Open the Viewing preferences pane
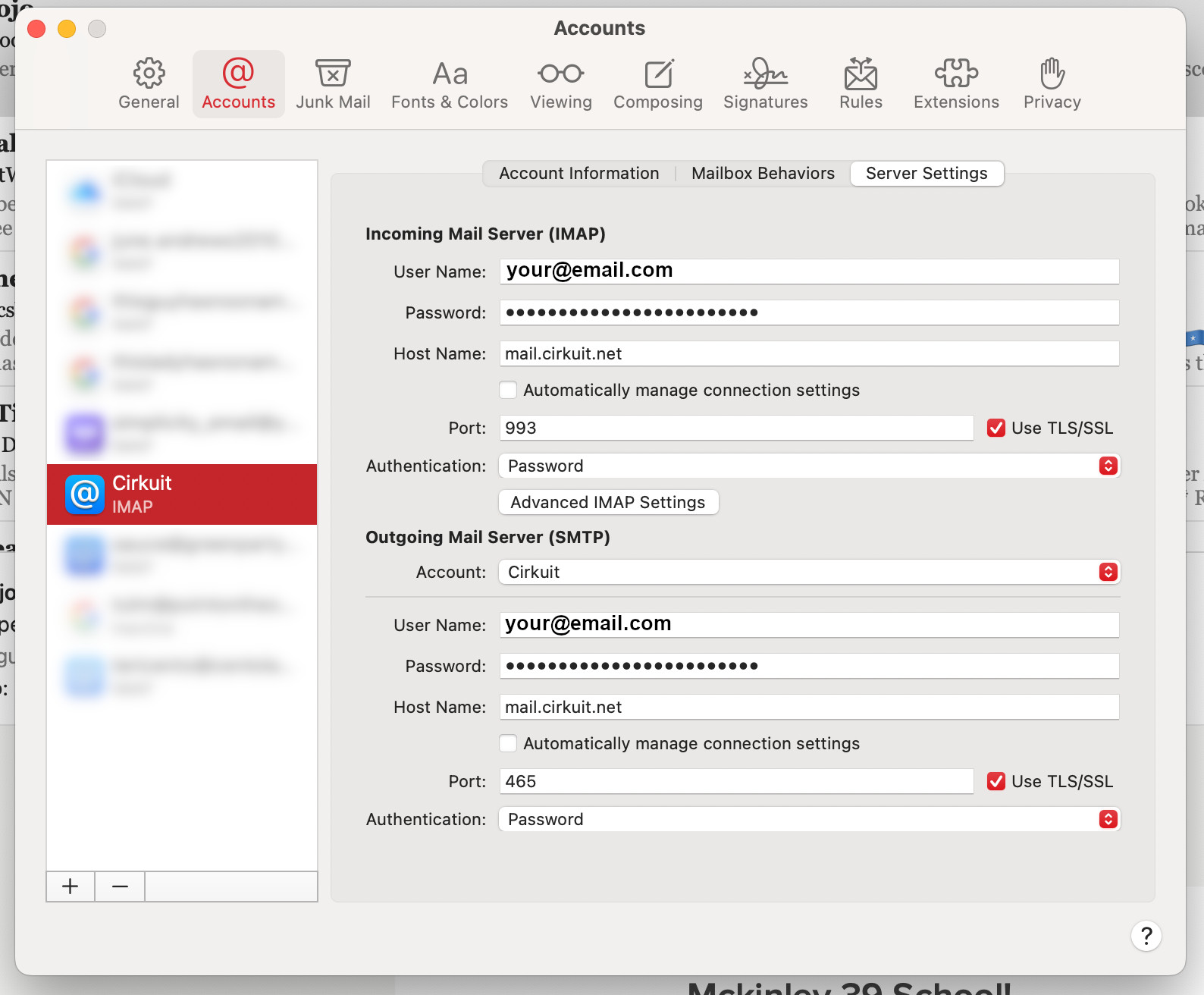The height and width of the screenshot is (995, 1204). [x=561, y=83]
